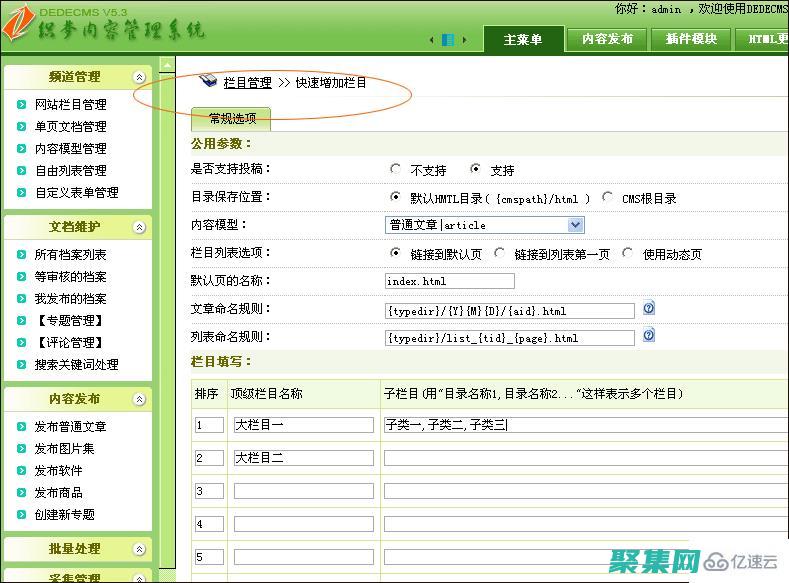Select the 常规选项 tab
Viewport: 789px width, 583px height.
tap(232, 119)
